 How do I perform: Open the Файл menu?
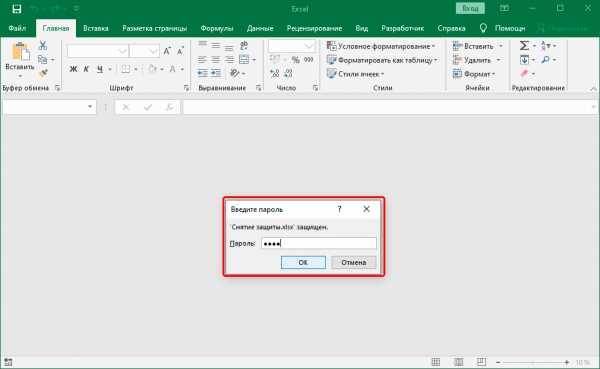tap(17, 28)
